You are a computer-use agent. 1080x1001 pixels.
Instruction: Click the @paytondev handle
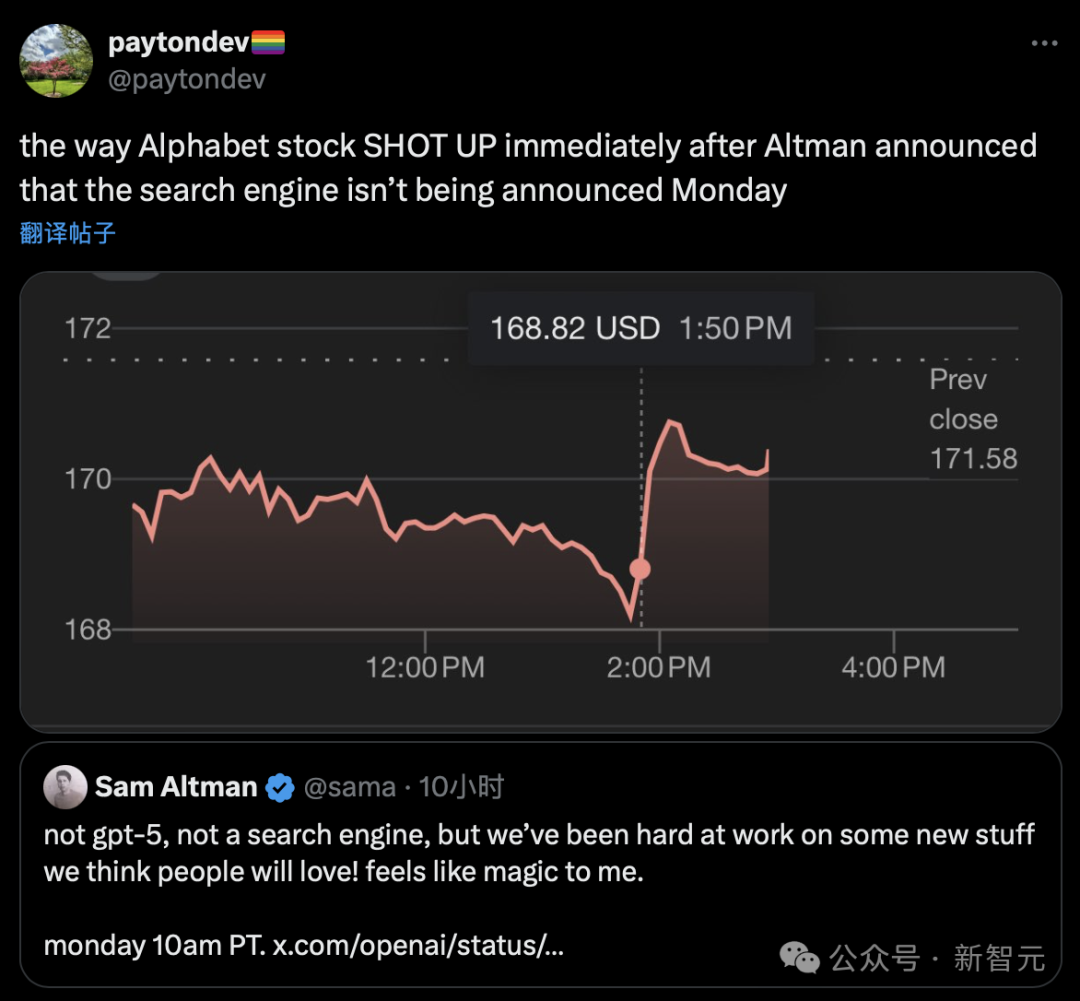point(186,79)
